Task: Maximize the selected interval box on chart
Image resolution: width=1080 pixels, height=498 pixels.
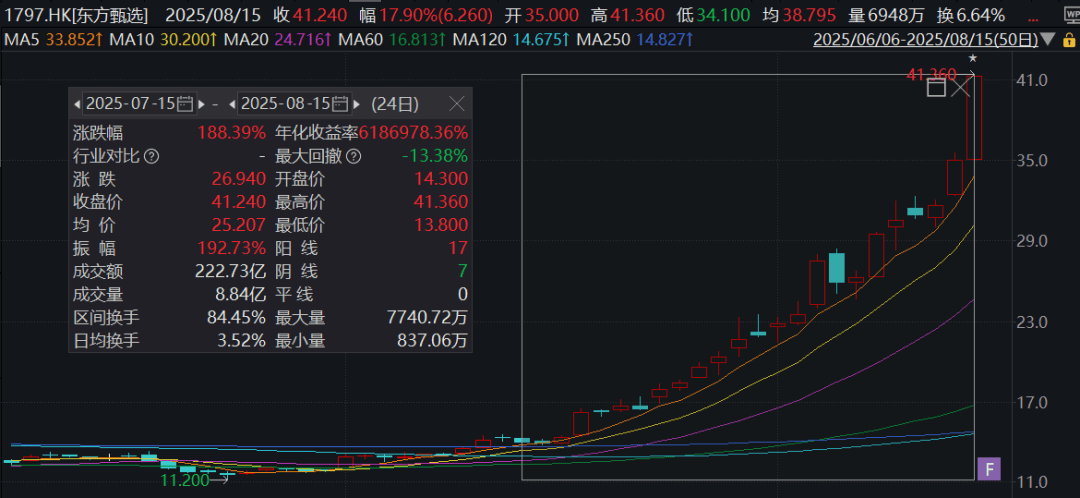Action: point(936,87)
